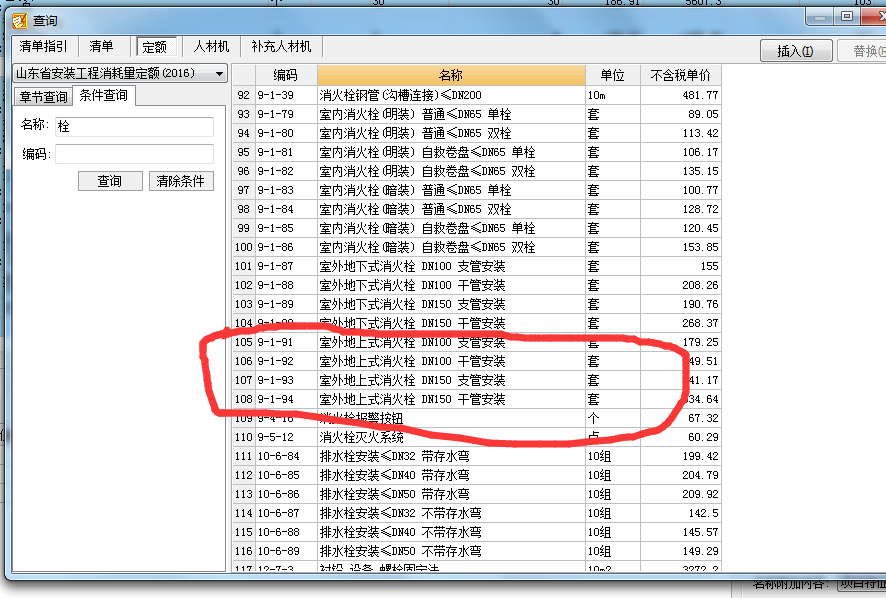Select row 9-1-83 暗装 普通 单栓
The image size is (886, 598).
477,190
